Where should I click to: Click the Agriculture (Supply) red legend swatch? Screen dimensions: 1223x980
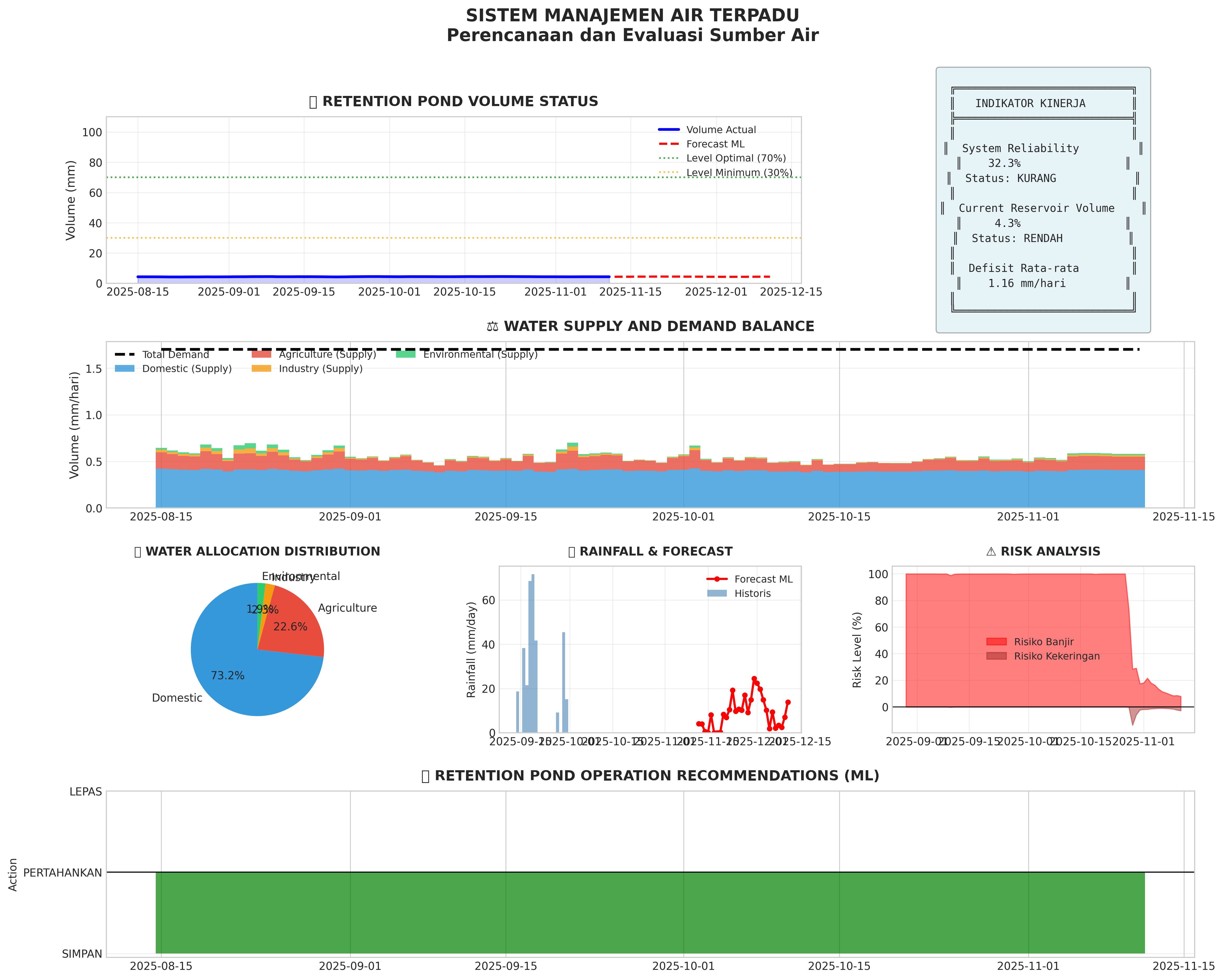click(x=262, y=355)
